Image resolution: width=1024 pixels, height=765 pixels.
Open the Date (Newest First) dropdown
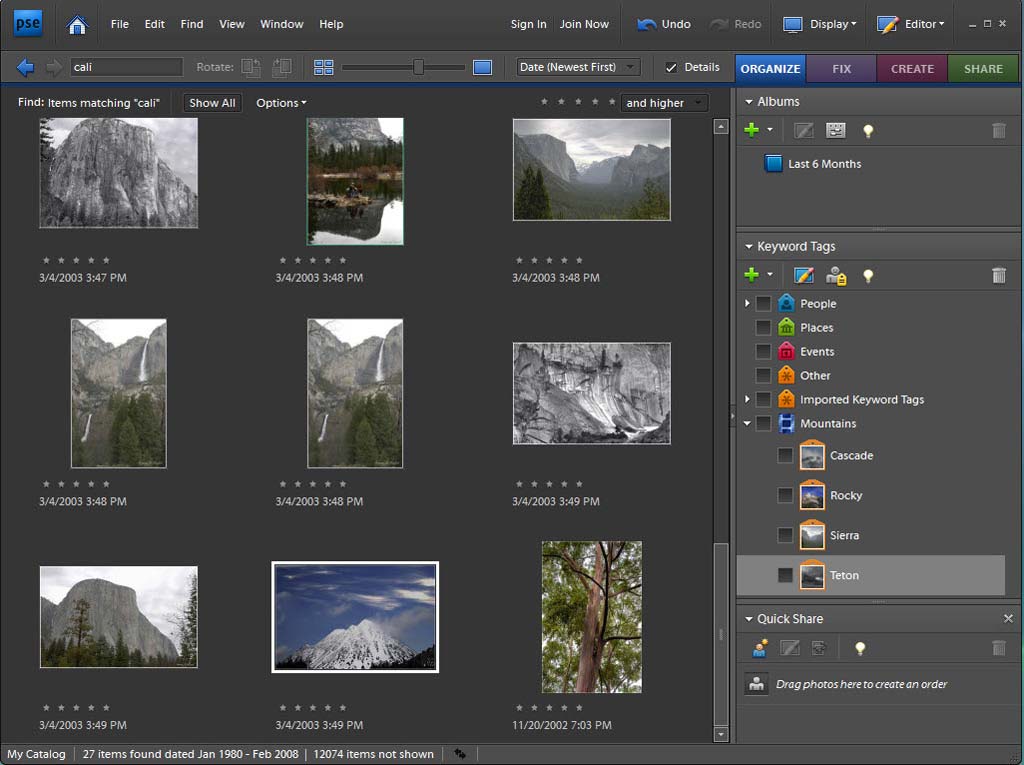[x=577, y=67]
